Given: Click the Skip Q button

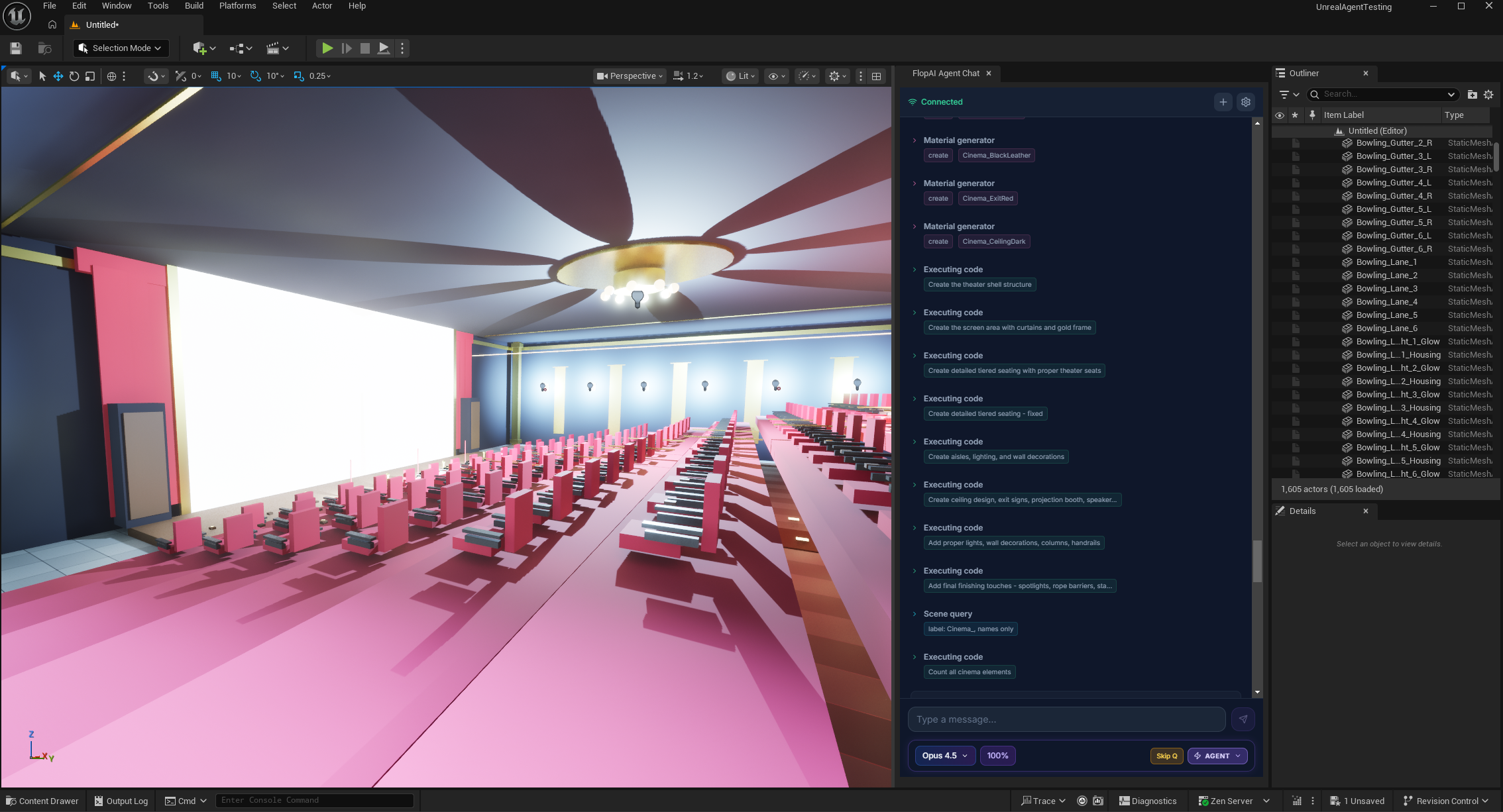Looking at the screenshot, I should [x=1166, y=756].
